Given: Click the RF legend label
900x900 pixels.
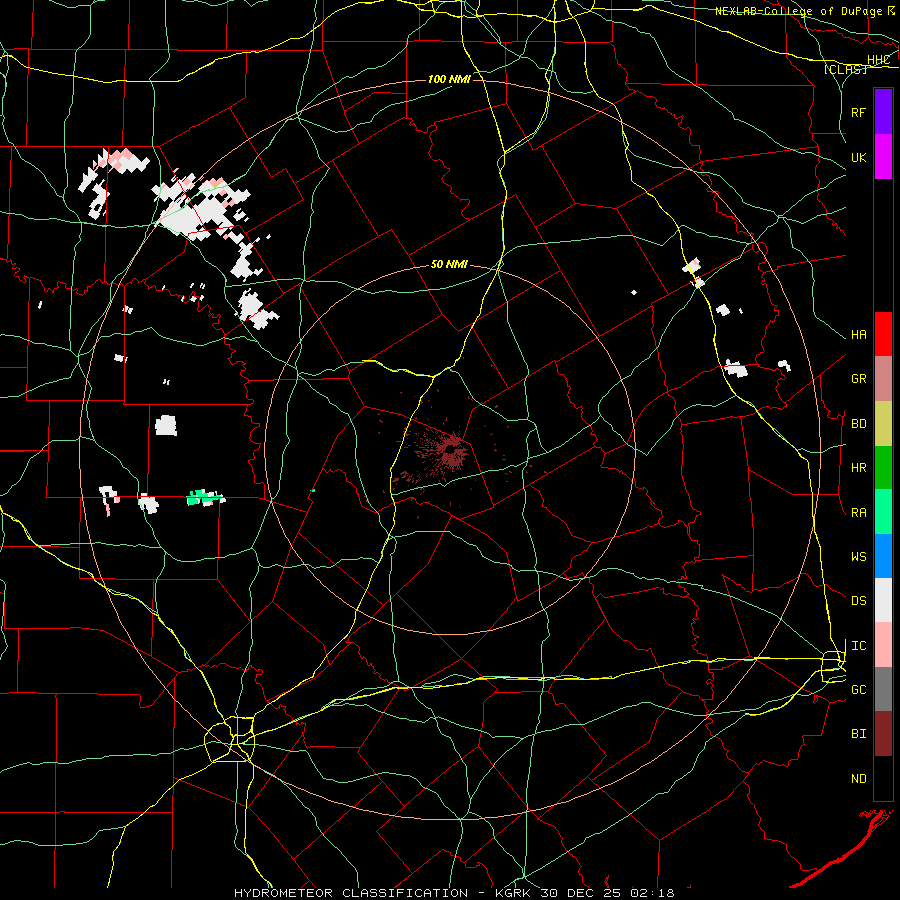Looking at the screenshot, I should pos(859,112).
